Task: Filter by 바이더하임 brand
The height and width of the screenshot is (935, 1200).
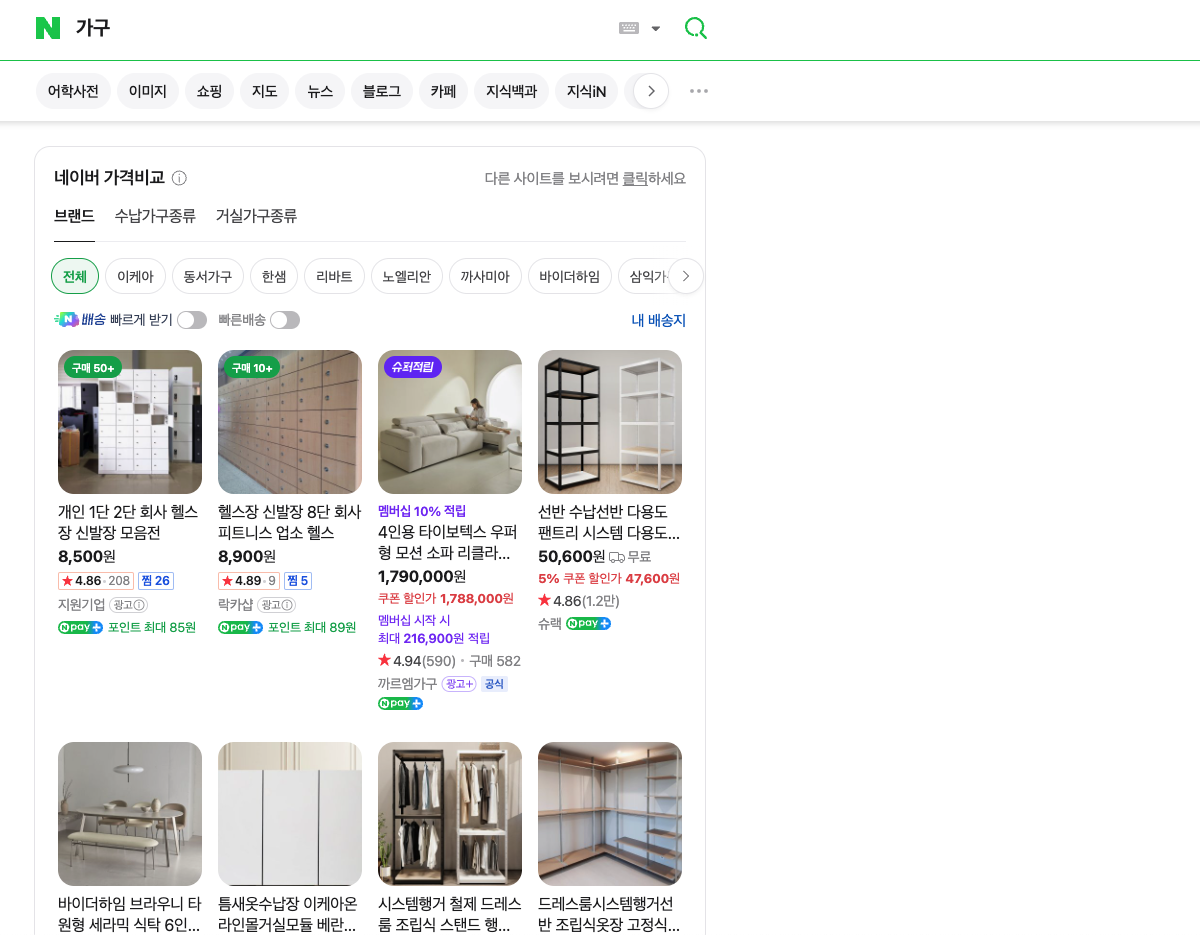Action: pyautogui.click(x=570, y=276)
